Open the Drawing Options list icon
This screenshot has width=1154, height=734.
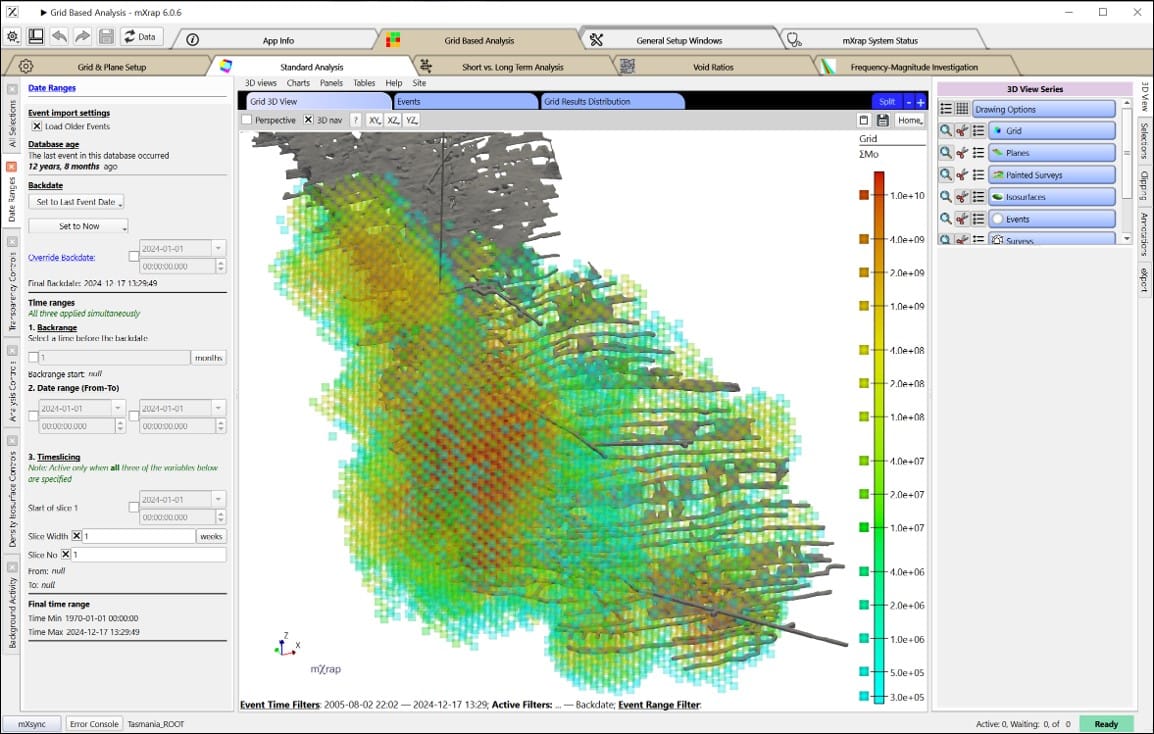[x=947, y=107]
